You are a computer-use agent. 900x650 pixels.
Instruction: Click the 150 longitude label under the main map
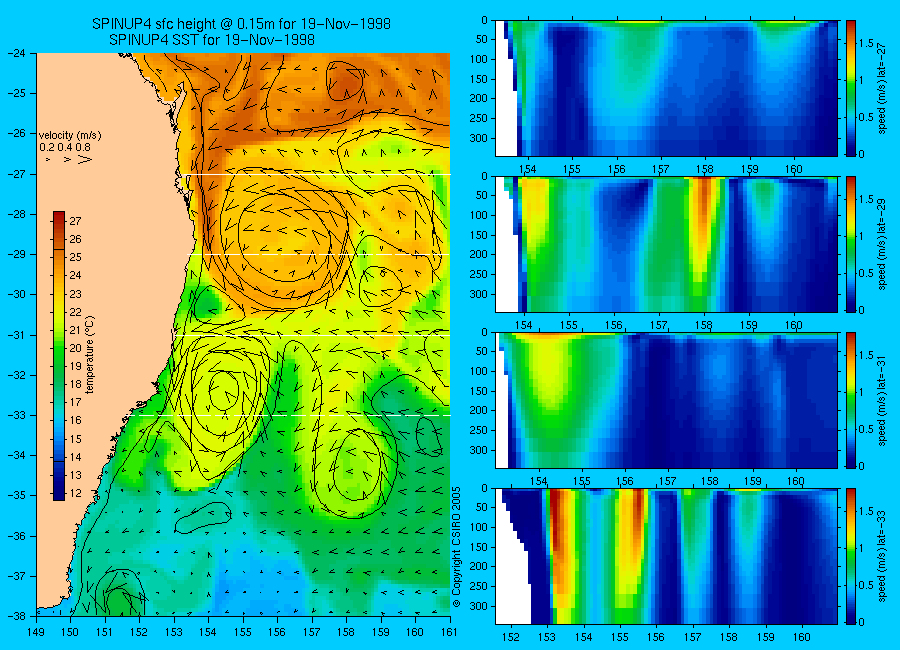pyautogui.click(x=71, y=632)
